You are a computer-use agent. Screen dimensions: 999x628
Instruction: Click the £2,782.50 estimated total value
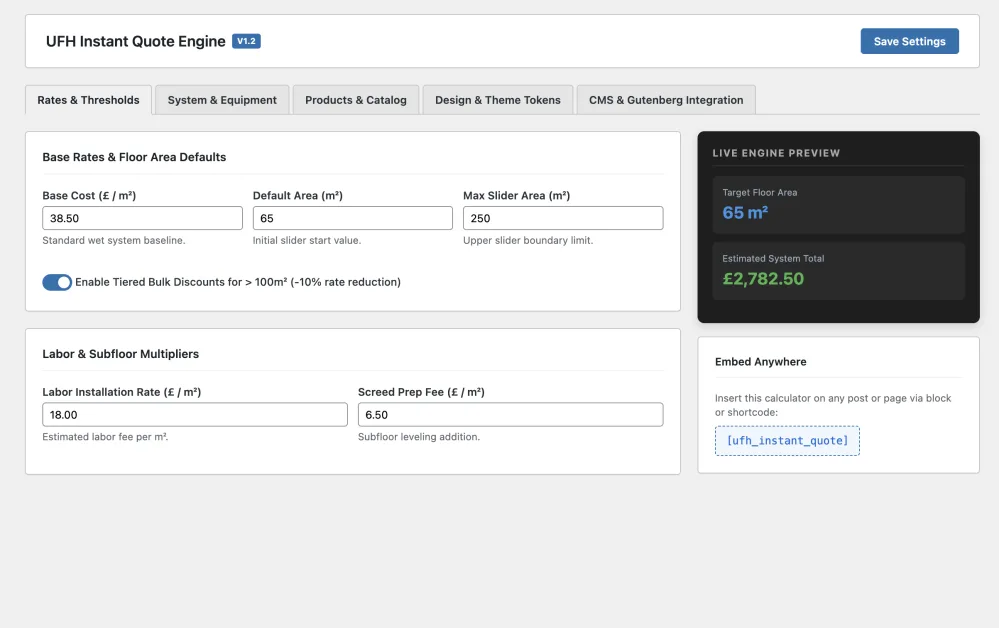[763, 279]
